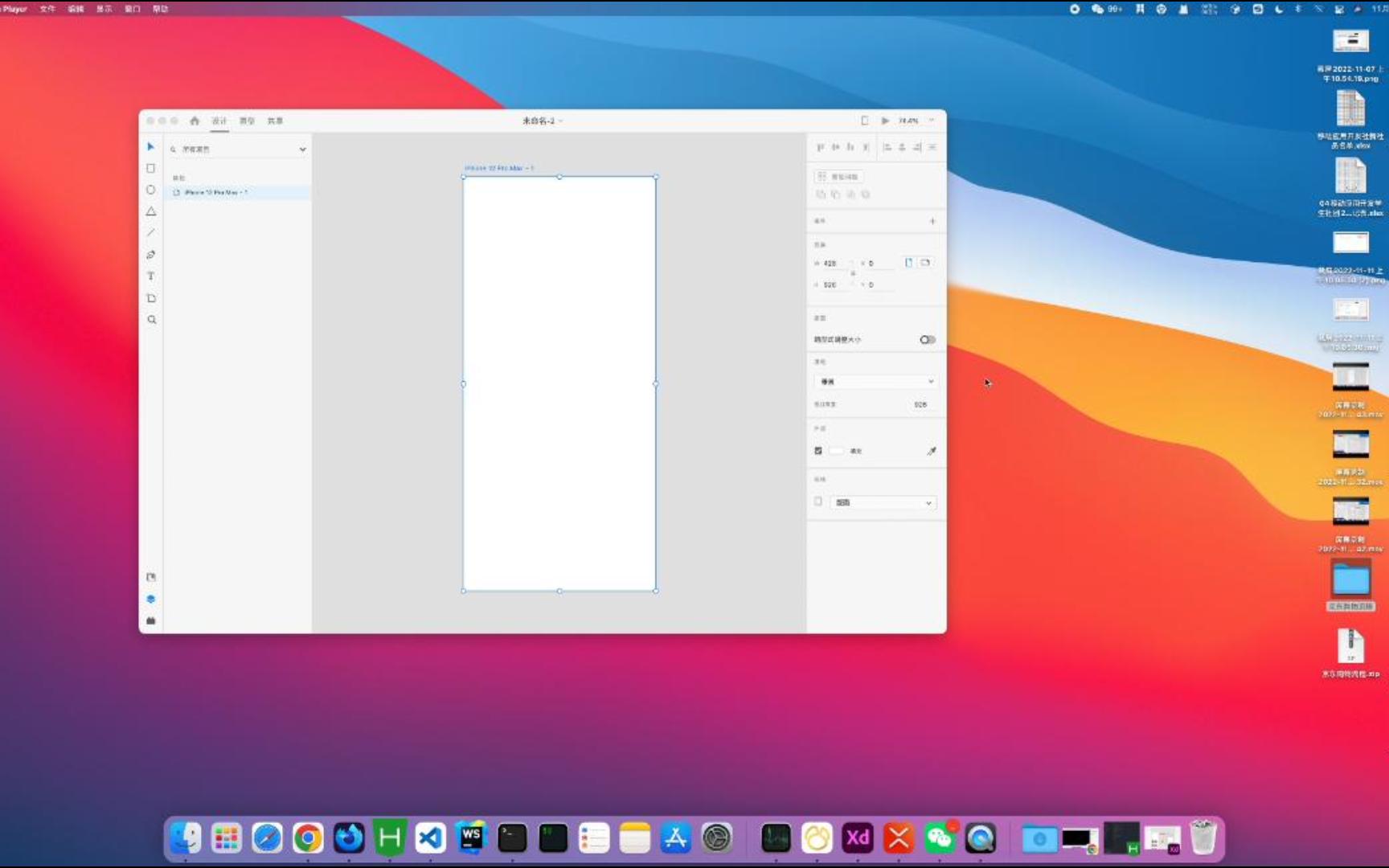Viewport: 1389px width, 868px height.
Task: Click the Distribute Vertically icon
Action: (x=866, y=147)
